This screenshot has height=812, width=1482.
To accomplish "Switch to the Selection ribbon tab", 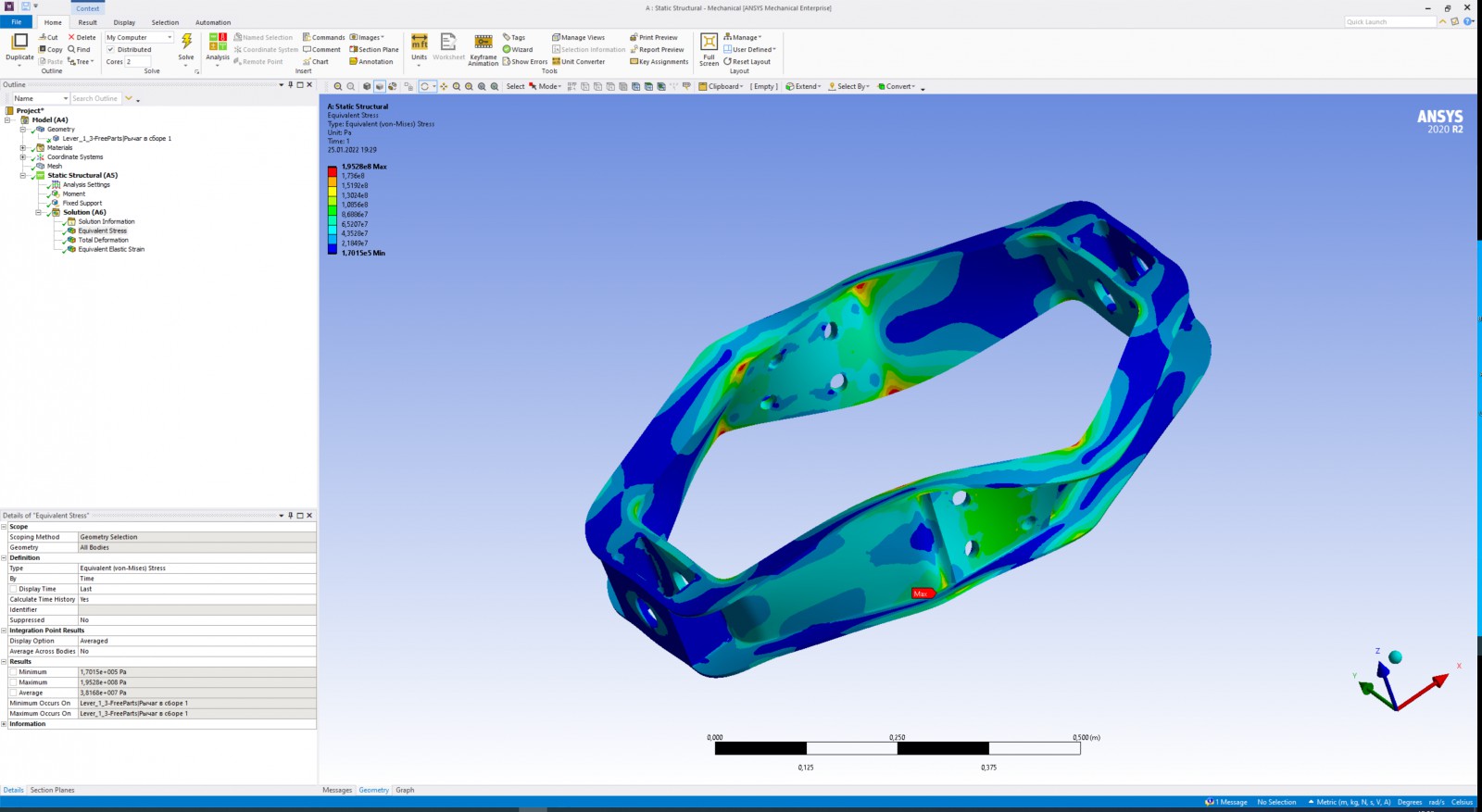I will [165, 22].
